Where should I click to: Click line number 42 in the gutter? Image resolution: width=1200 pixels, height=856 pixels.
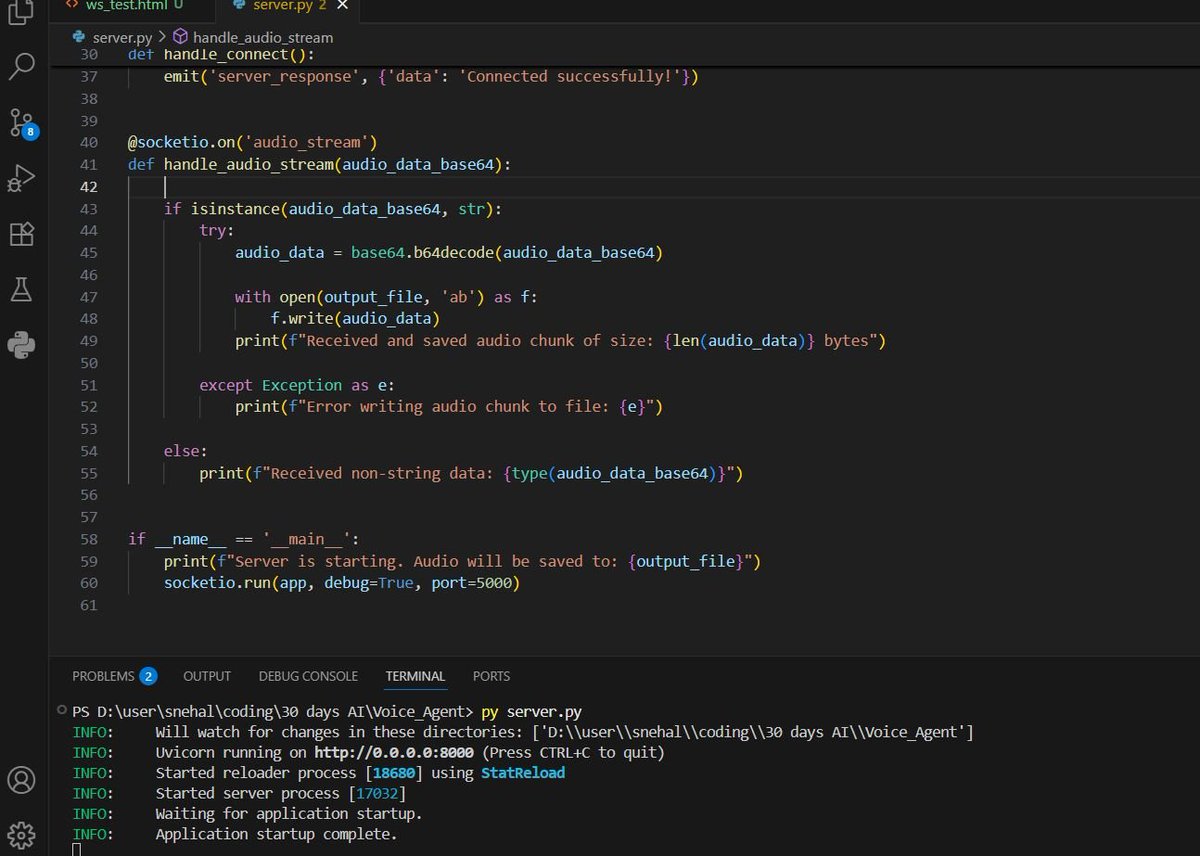pos(88,187)
